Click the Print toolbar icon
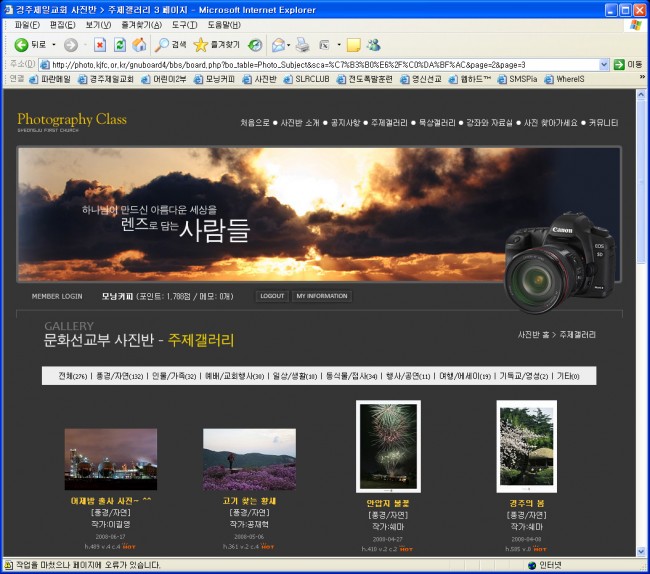Image resolution: width=650 pixels, height=574 pixels. (302, 45)
